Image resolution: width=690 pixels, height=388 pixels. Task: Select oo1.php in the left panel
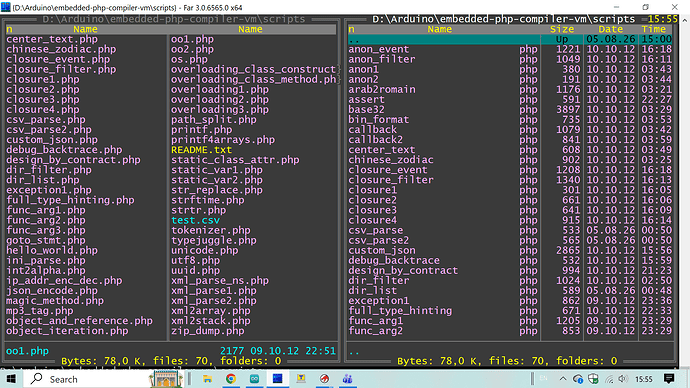(192, 39)
